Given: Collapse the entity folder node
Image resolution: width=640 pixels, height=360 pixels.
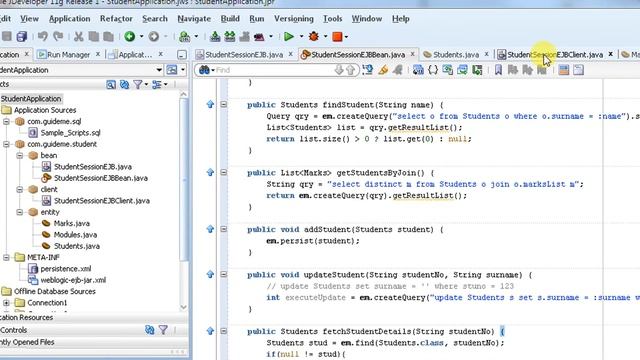Looking at the screenshot, I should pyautogui.click(x=20, y=212).
